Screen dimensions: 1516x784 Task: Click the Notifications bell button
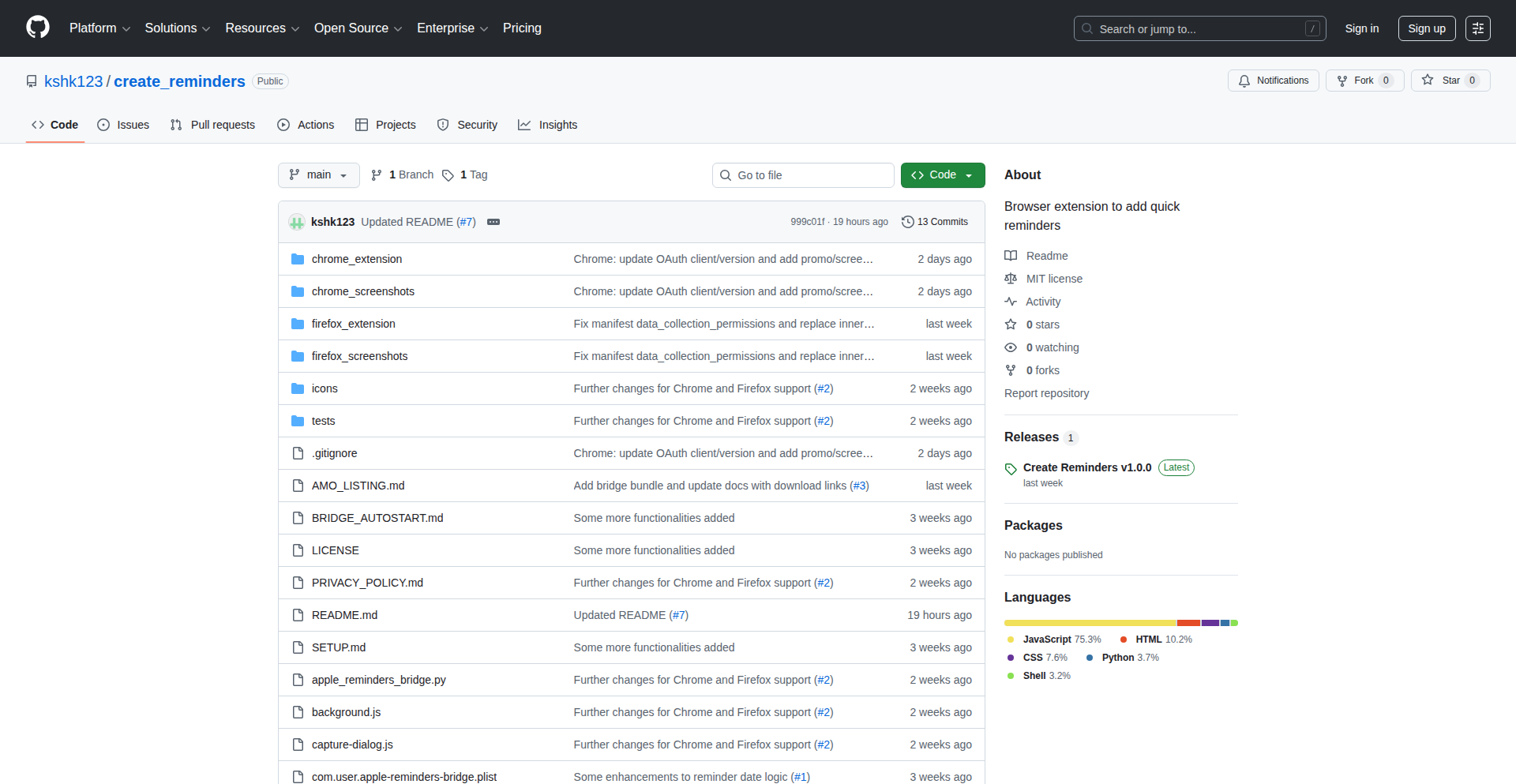[1273, 81]
